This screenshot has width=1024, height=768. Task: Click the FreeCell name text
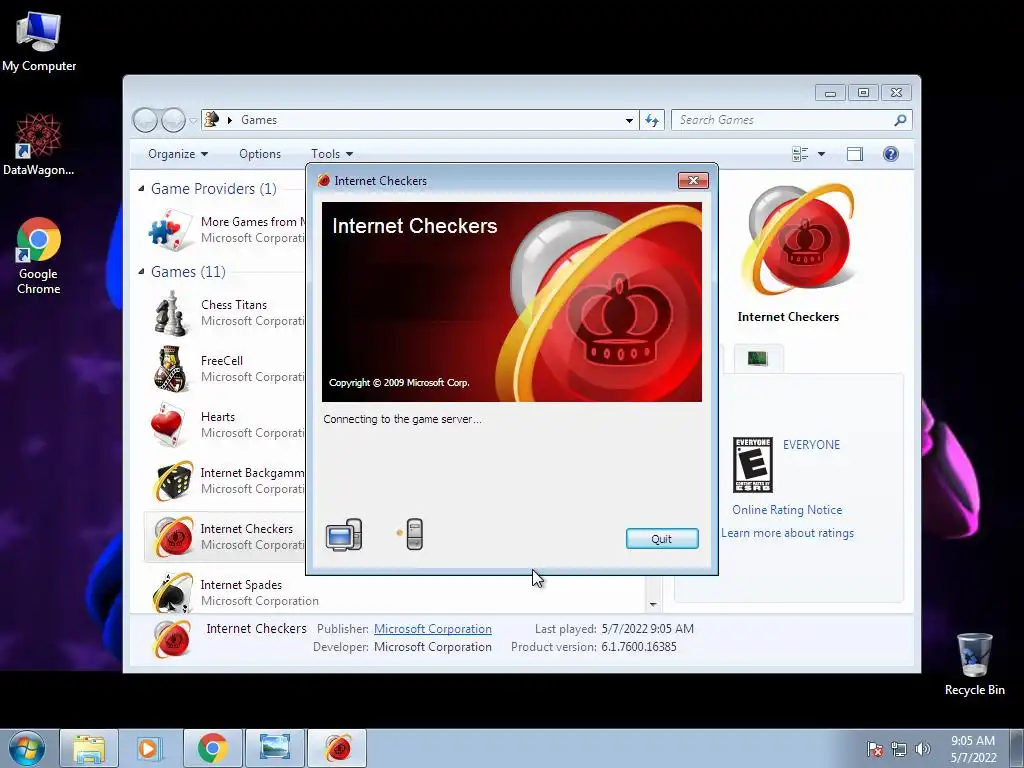pos(221,360)
